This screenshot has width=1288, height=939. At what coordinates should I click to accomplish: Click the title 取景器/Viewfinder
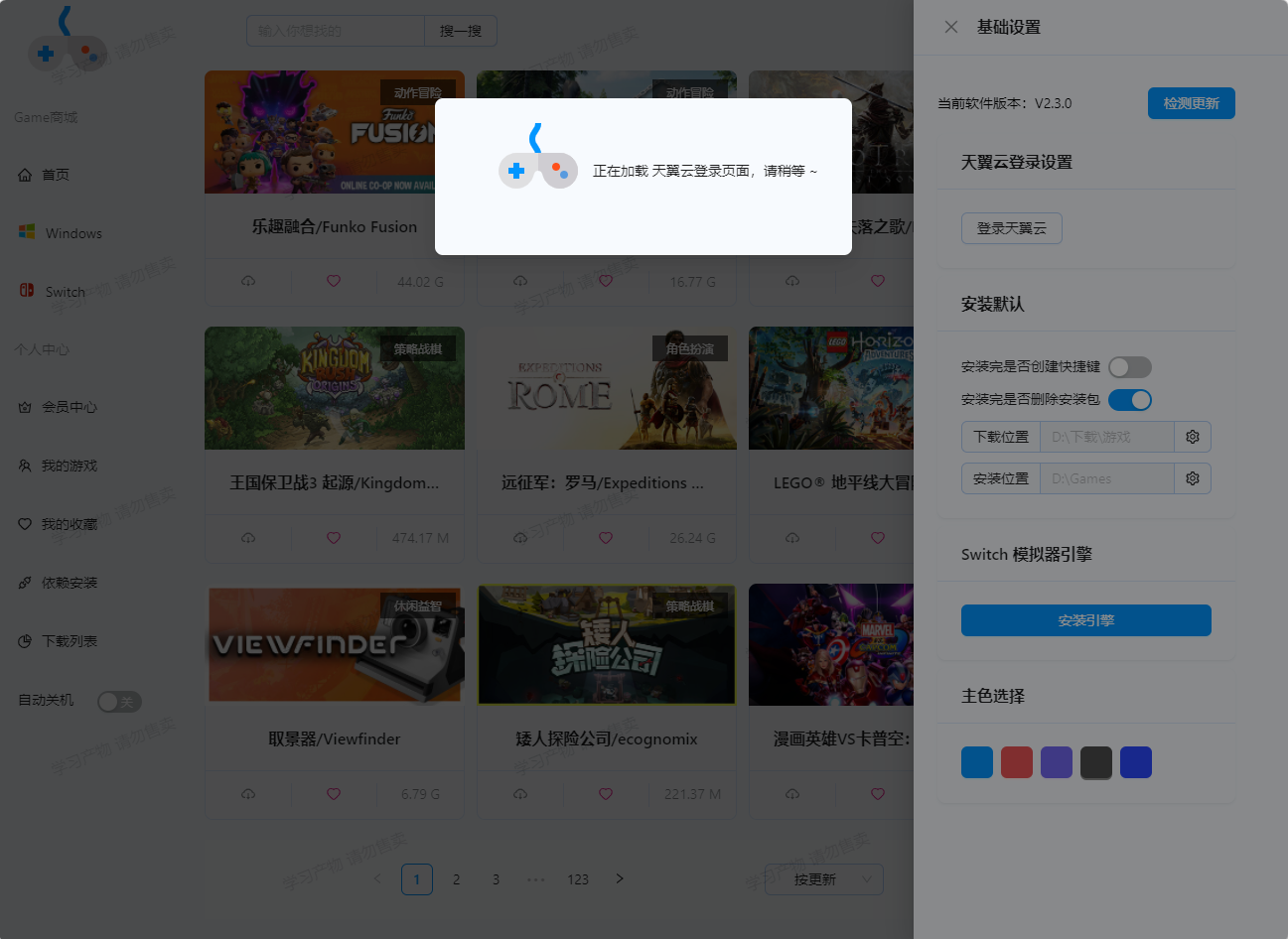pyautogui.click(x=335, y=738)
